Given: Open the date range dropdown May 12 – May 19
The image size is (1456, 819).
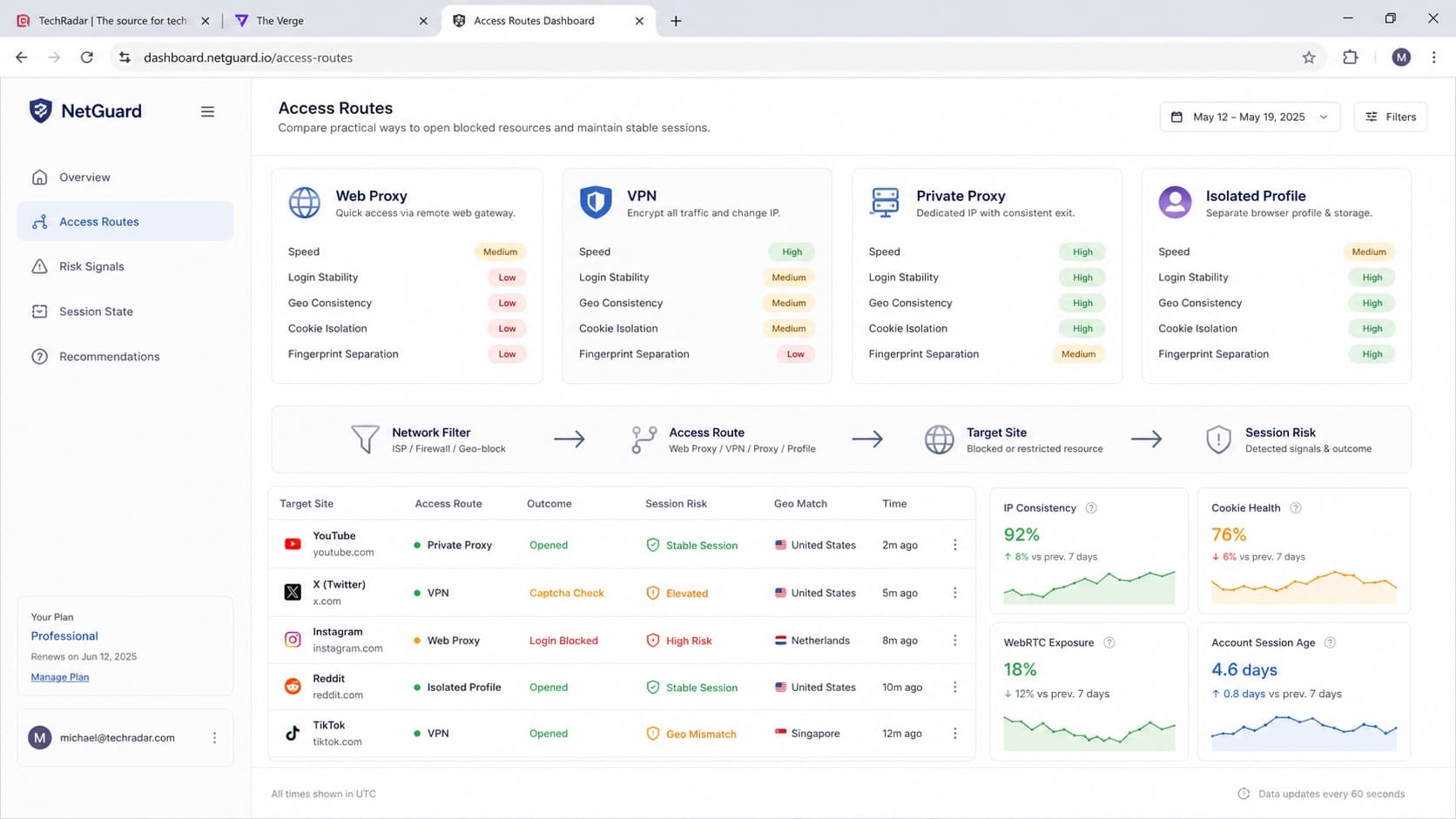Looking at the screenshot, I should [x=1250, y=117].
